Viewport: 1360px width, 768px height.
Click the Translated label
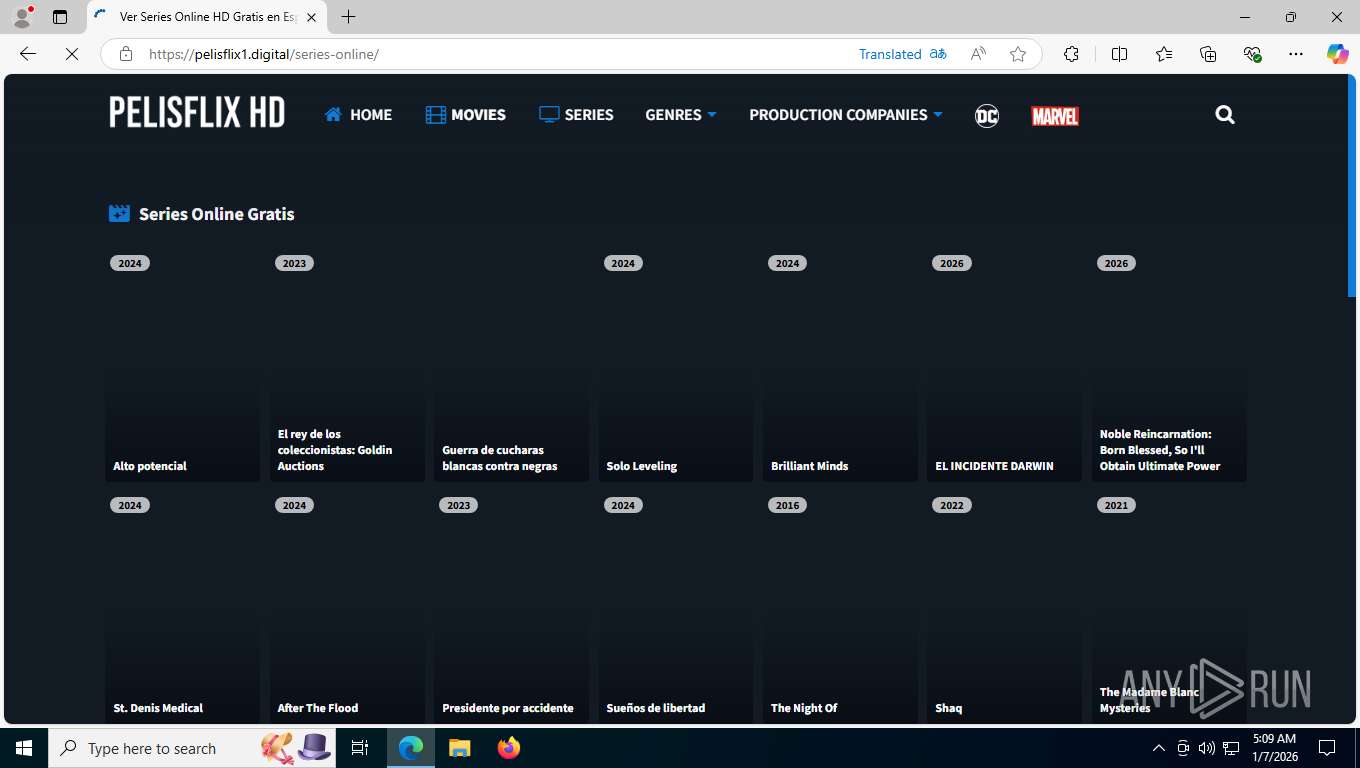tap(890, 54)
